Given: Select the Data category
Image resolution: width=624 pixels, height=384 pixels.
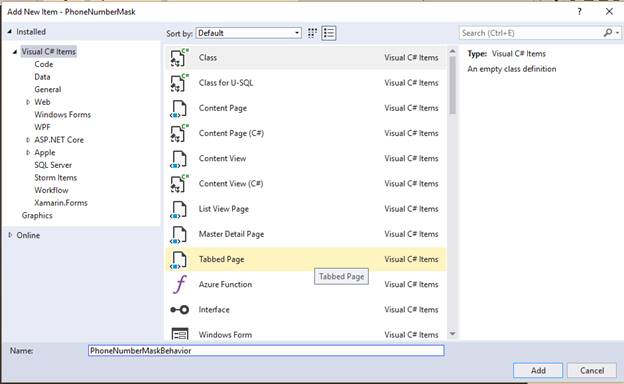Looking at the screenshot, I should click(x=42, y=77).
